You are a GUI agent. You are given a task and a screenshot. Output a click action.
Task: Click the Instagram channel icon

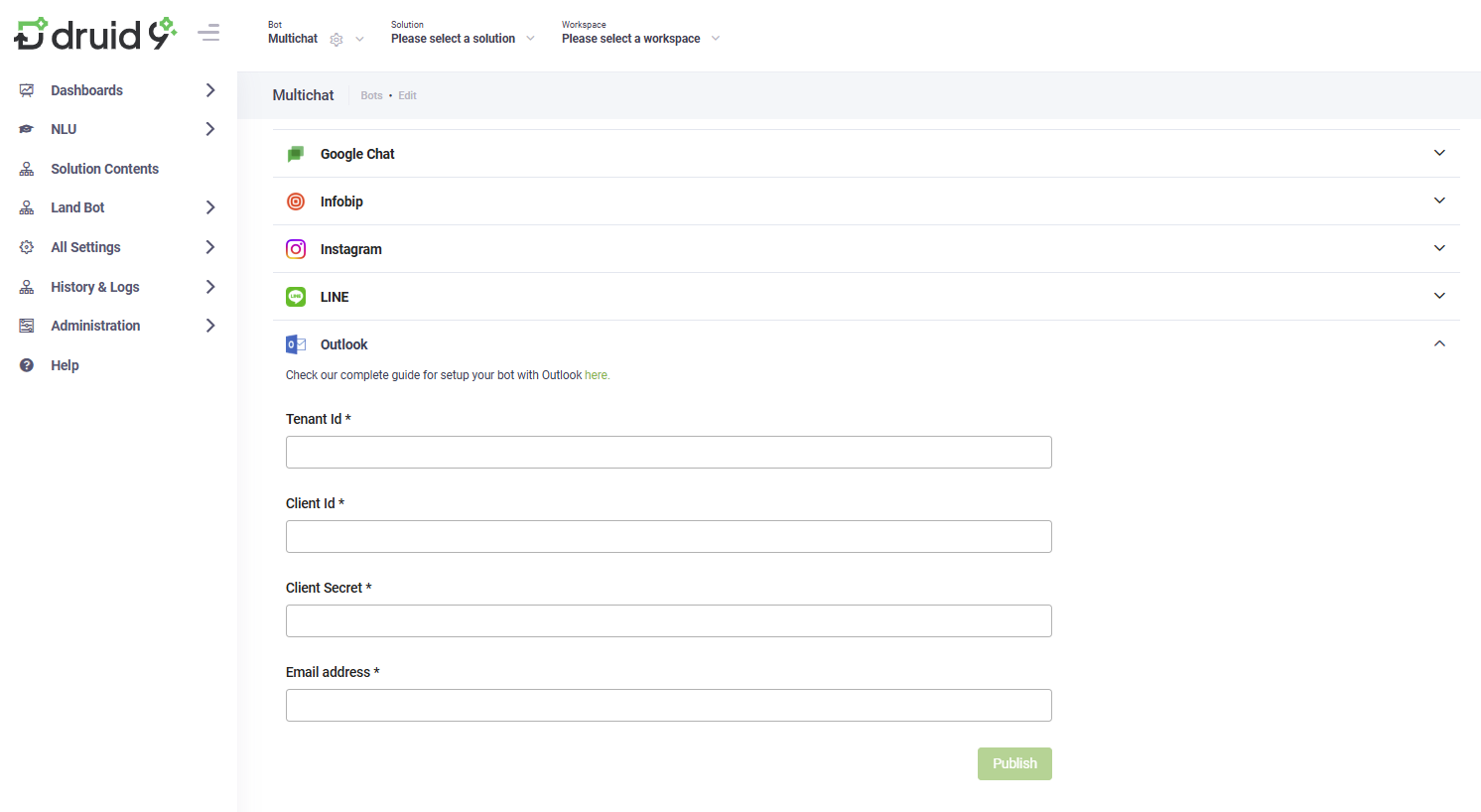(x=296, y=249)
